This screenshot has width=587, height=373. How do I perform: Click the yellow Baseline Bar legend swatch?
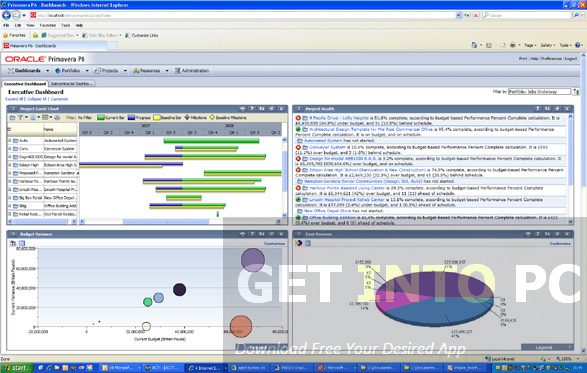click(x=156, y=118)
